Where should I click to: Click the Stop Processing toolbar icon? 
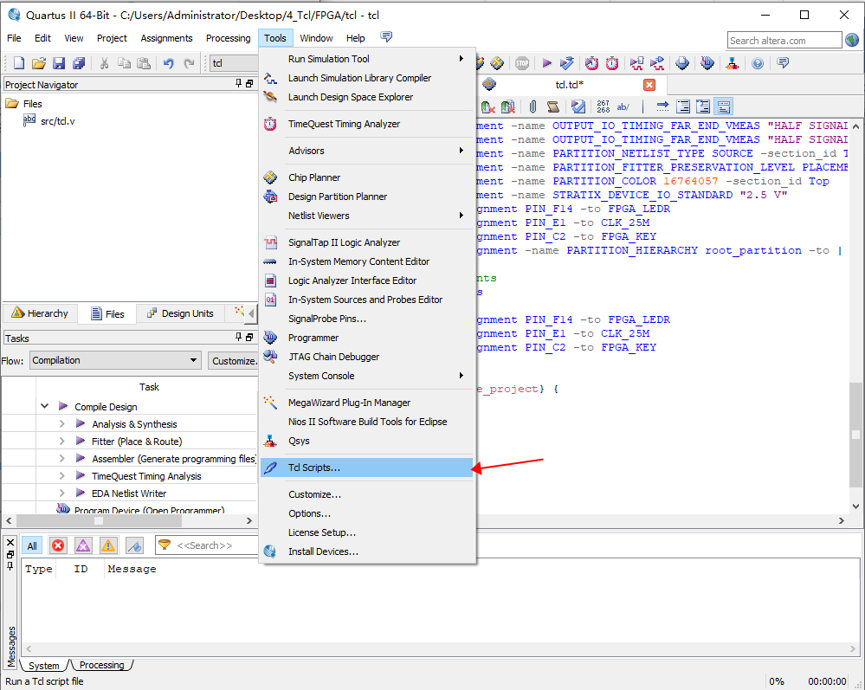(523, 63)
